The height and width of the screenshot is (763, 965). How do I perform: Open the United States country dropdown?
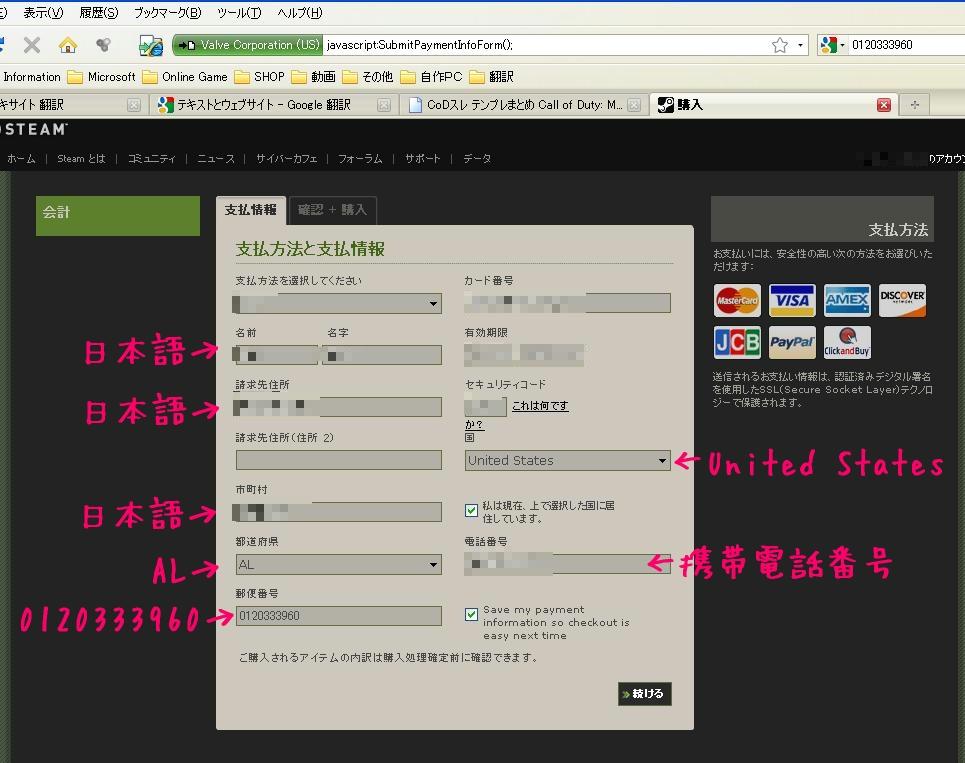567,460
